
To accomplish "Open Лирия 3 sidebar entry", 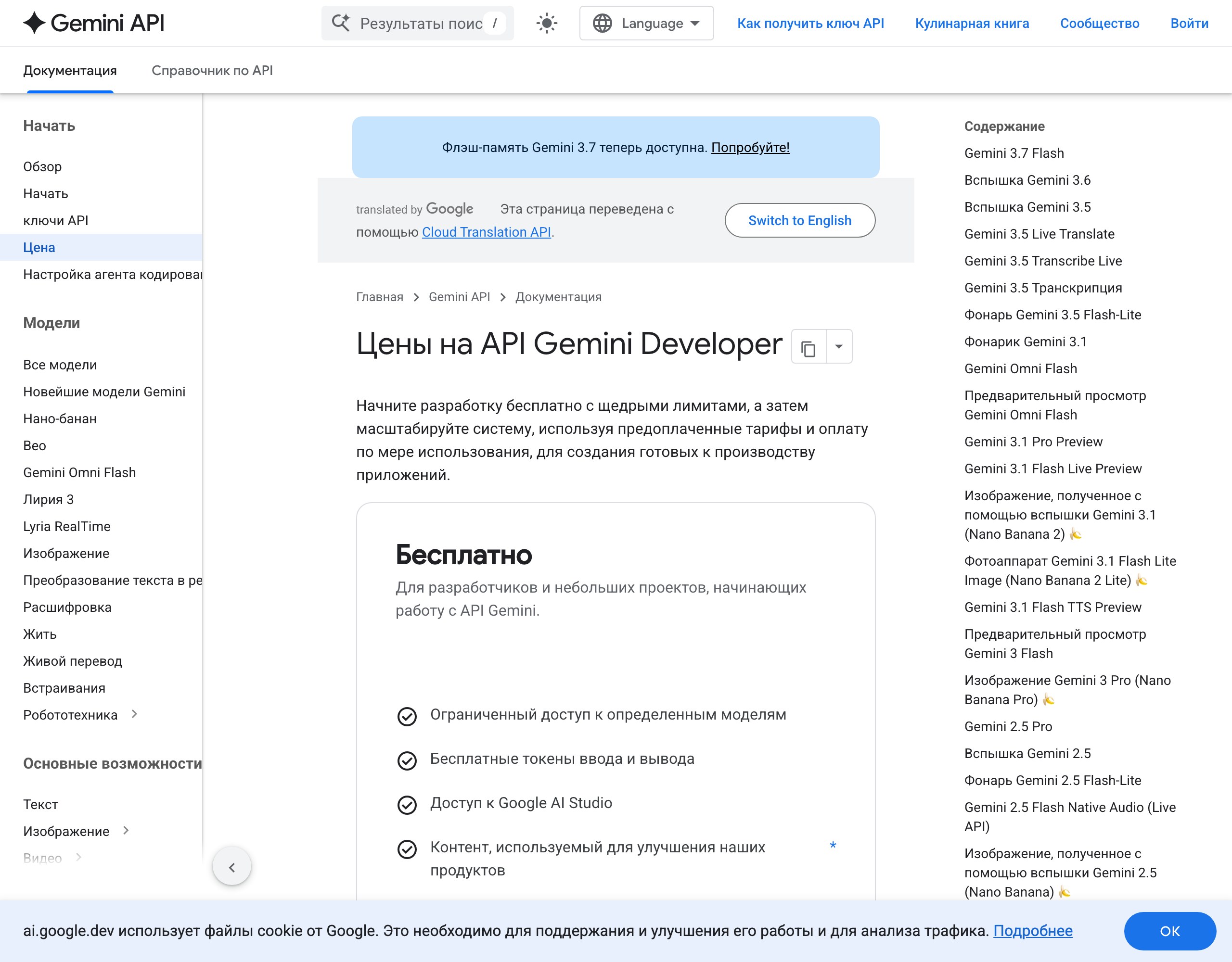I will (x=49, y=500).
